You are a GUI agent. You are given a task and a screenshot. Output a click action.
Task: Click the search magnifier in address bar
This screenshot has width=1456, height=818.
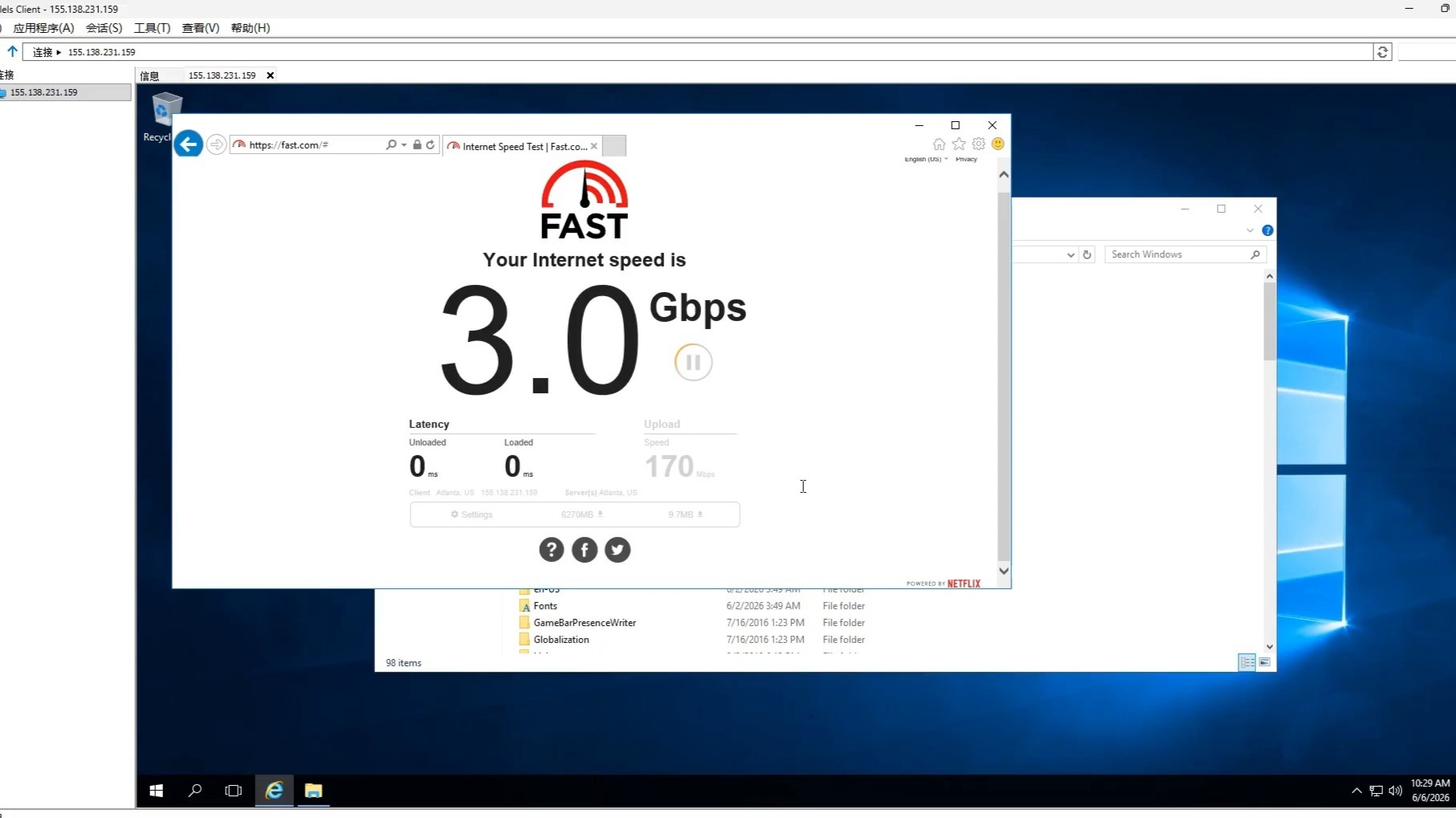[391, 144]
